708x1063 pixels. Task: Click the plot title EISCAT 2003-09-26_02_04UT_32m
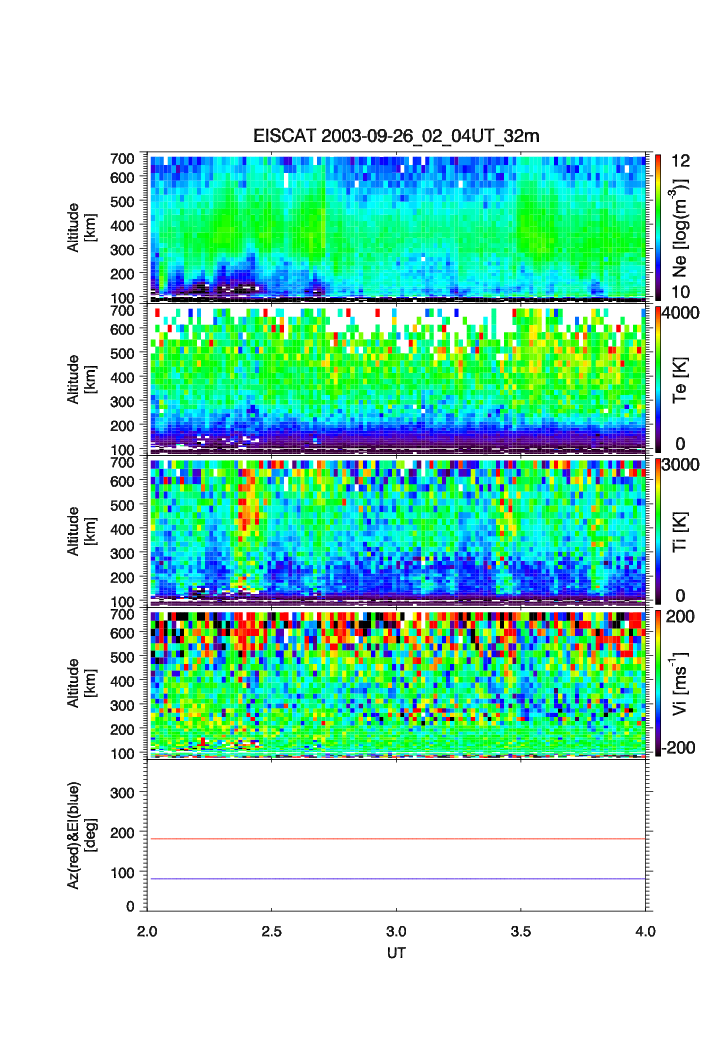click(396, 136)
